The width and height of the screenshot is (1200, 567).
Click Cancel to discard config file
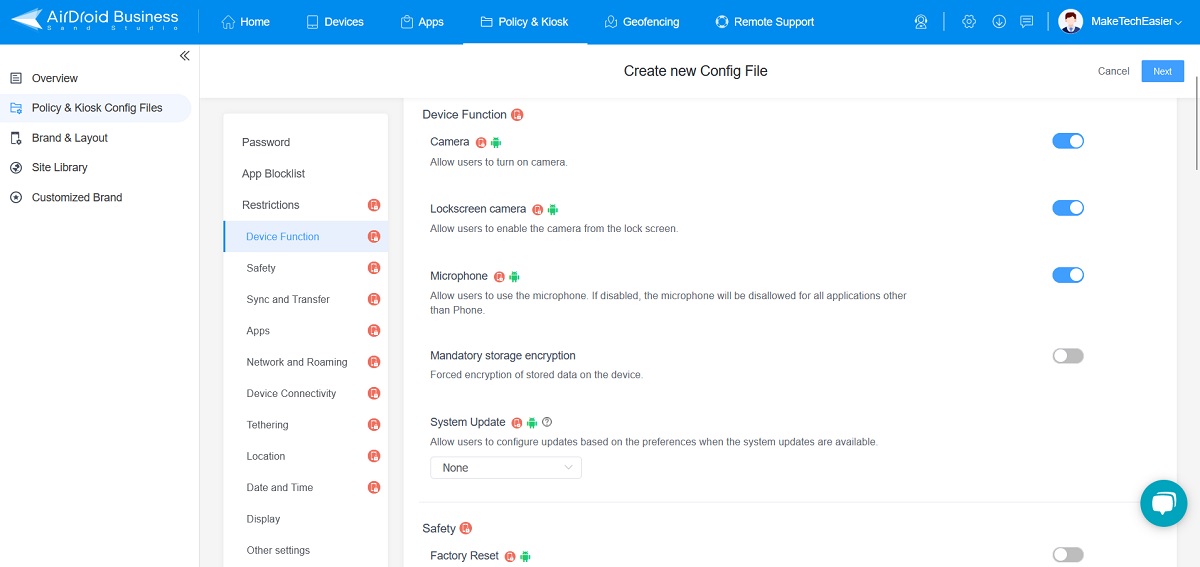[1113, 71]
